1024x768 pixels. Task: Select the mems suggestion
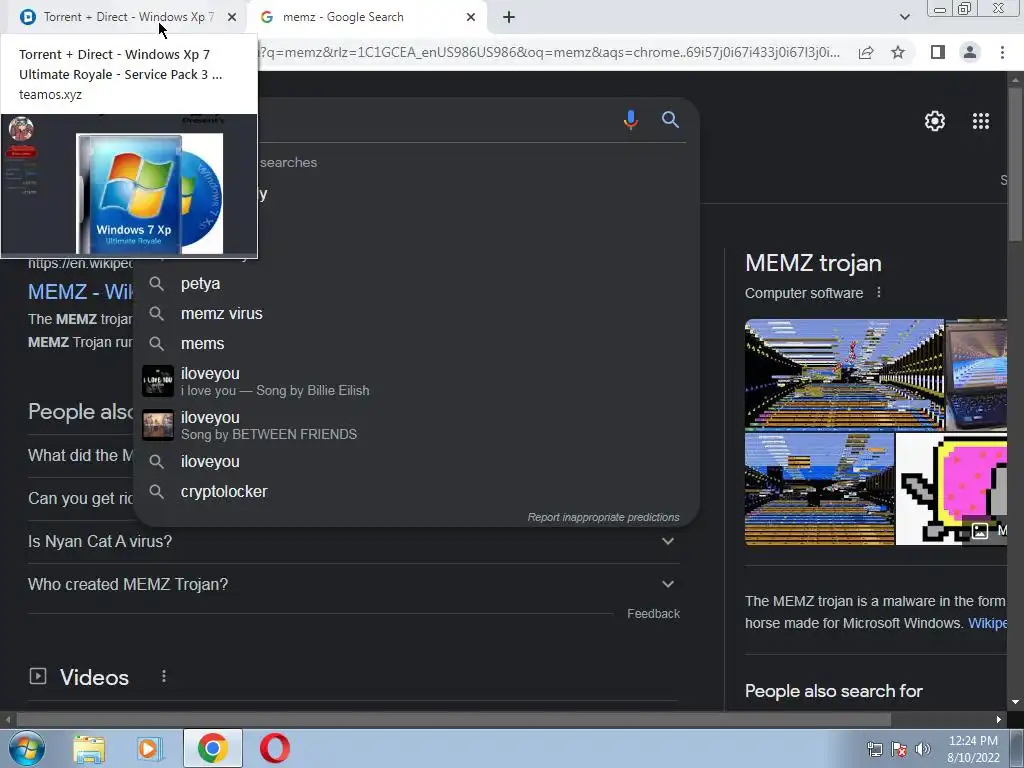(x=416, y=344)
